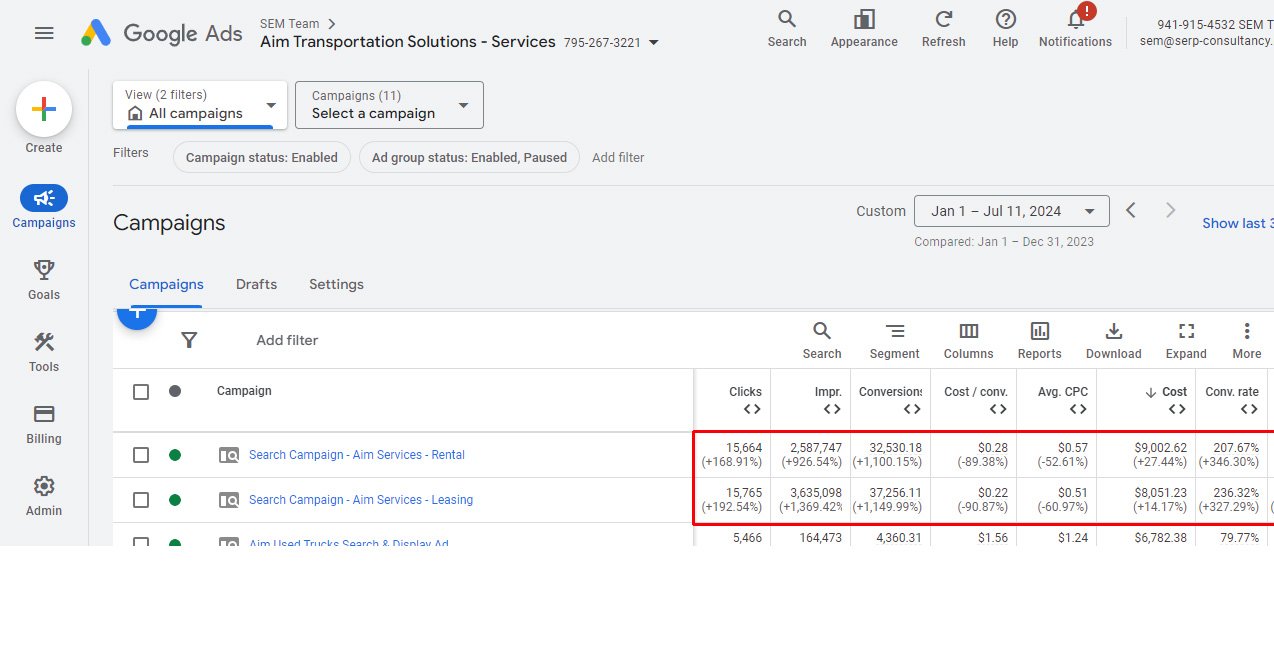Switch to the Campaigns tab

pos(166,285)
